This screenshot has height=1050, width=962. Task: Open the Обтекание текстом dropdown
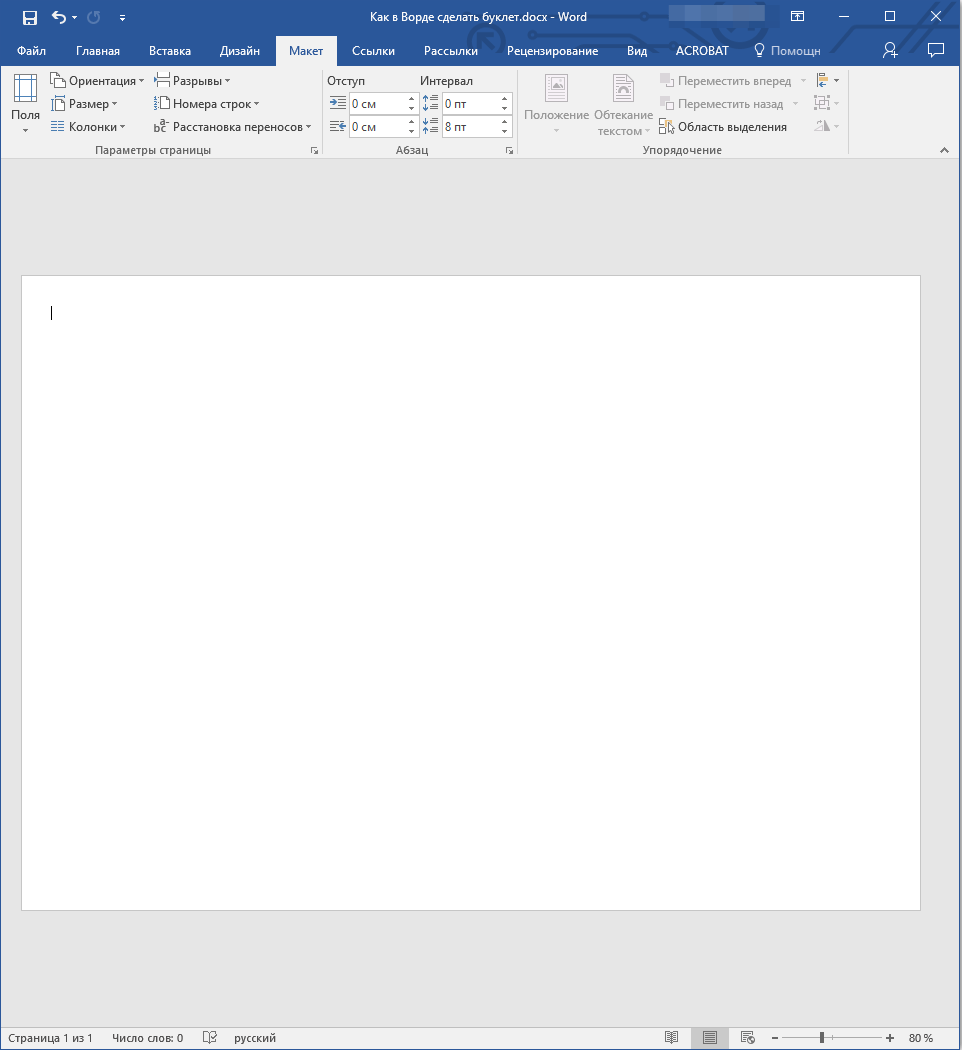623,103
